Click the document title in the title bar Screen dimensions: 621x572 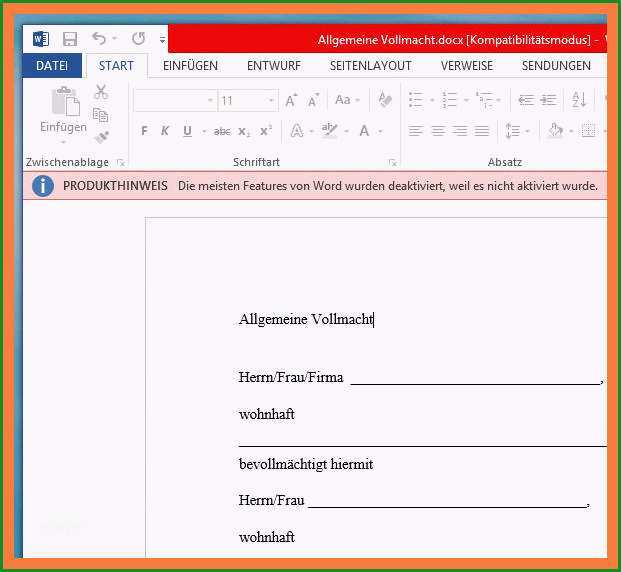coord(454,40)
